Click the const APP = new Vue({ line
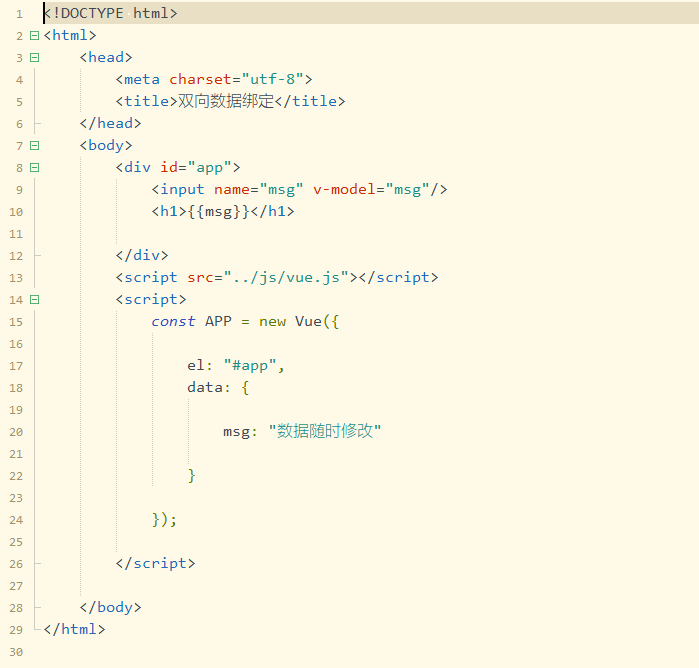 coord(245,322)
